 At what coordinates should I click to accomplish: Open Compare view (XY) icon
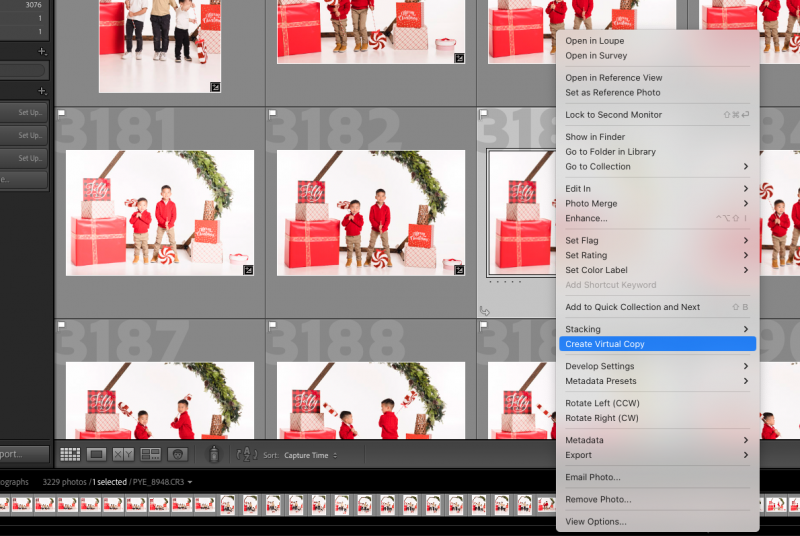[x=124, y=454]
